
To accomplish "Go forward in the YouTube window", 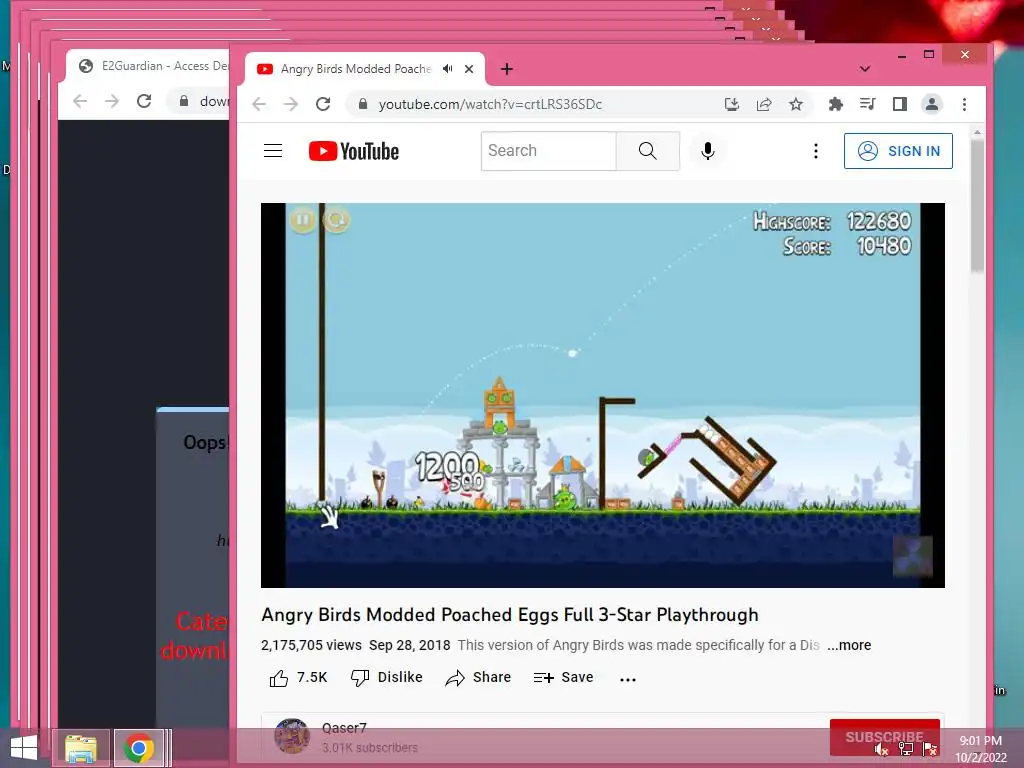I will [x=291, y=104].
